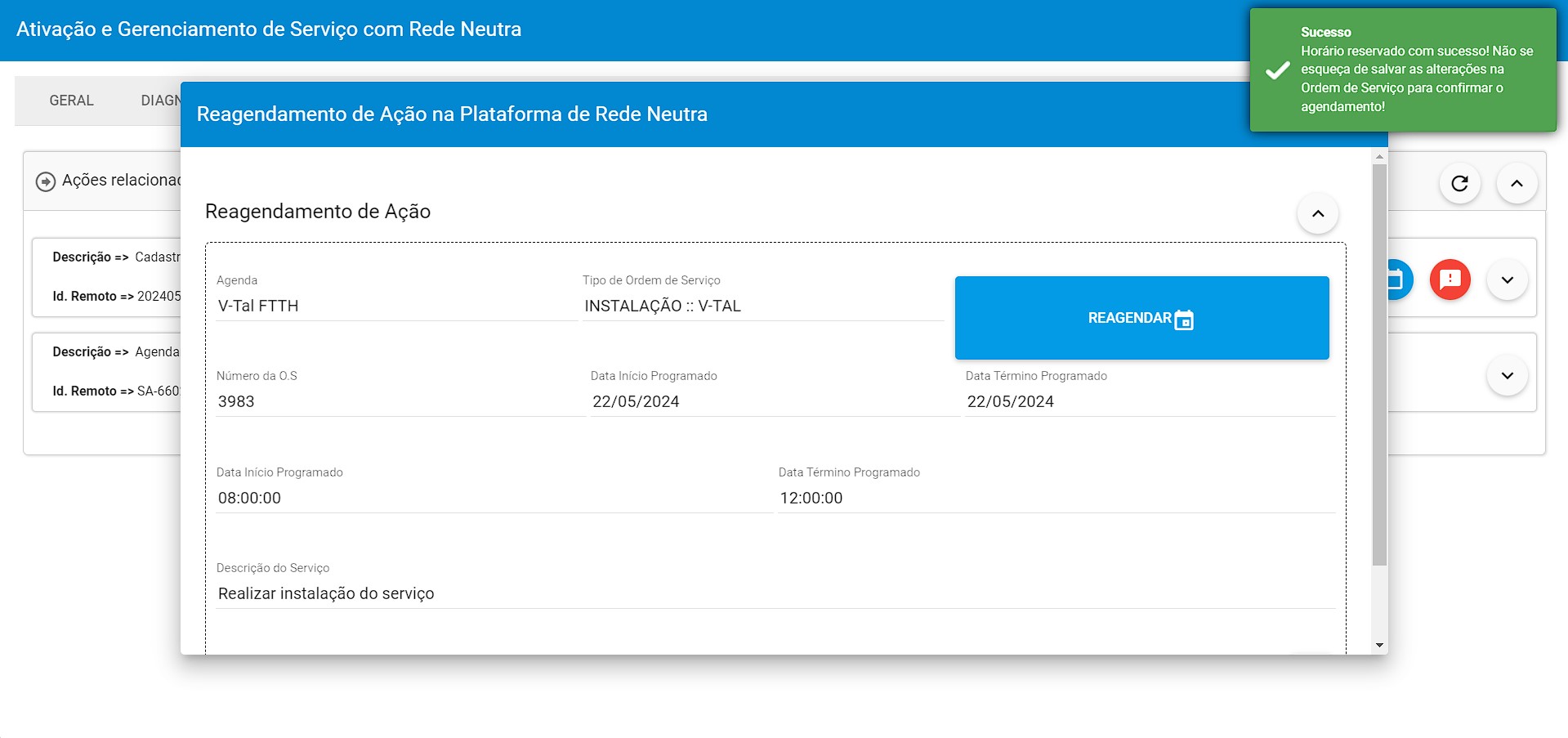Expand the second action card chevron
Screen dimensions: 1568x738
(x=1507, y=375)
